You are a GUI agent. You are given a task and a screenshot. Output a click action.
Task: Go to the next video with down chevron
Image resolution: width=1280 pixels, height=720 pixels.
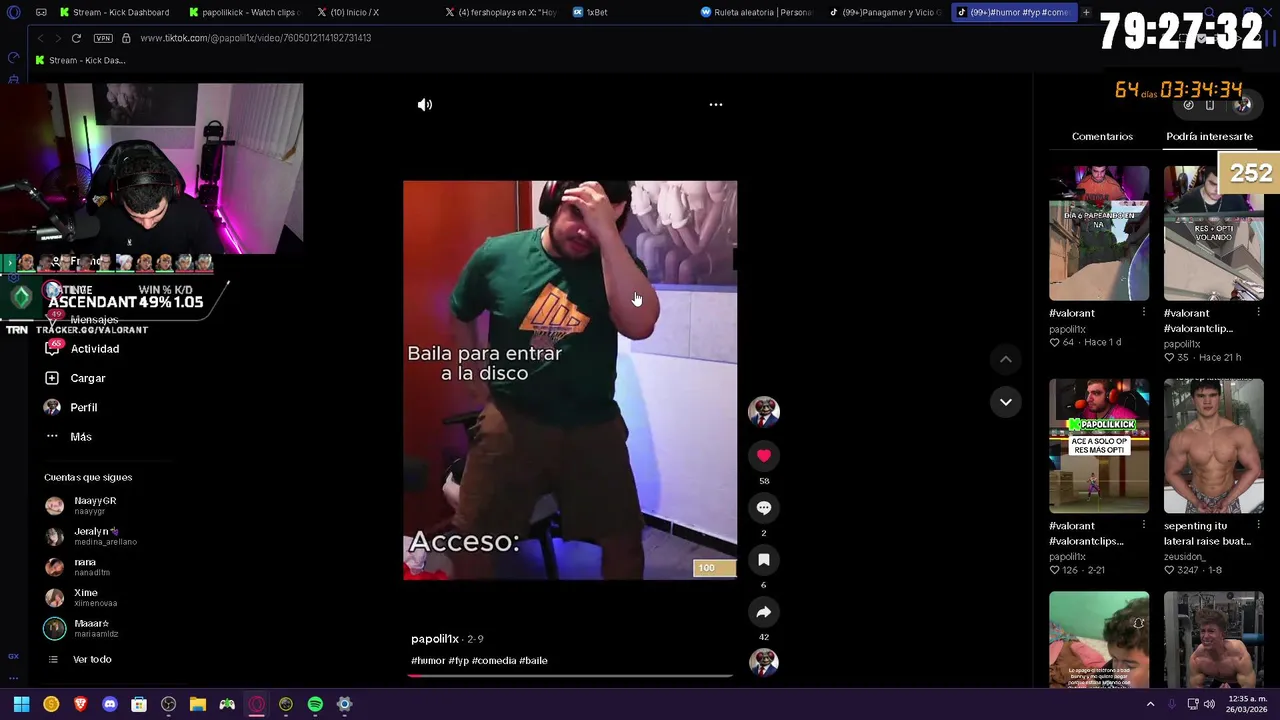click(x=1006, y=401)
